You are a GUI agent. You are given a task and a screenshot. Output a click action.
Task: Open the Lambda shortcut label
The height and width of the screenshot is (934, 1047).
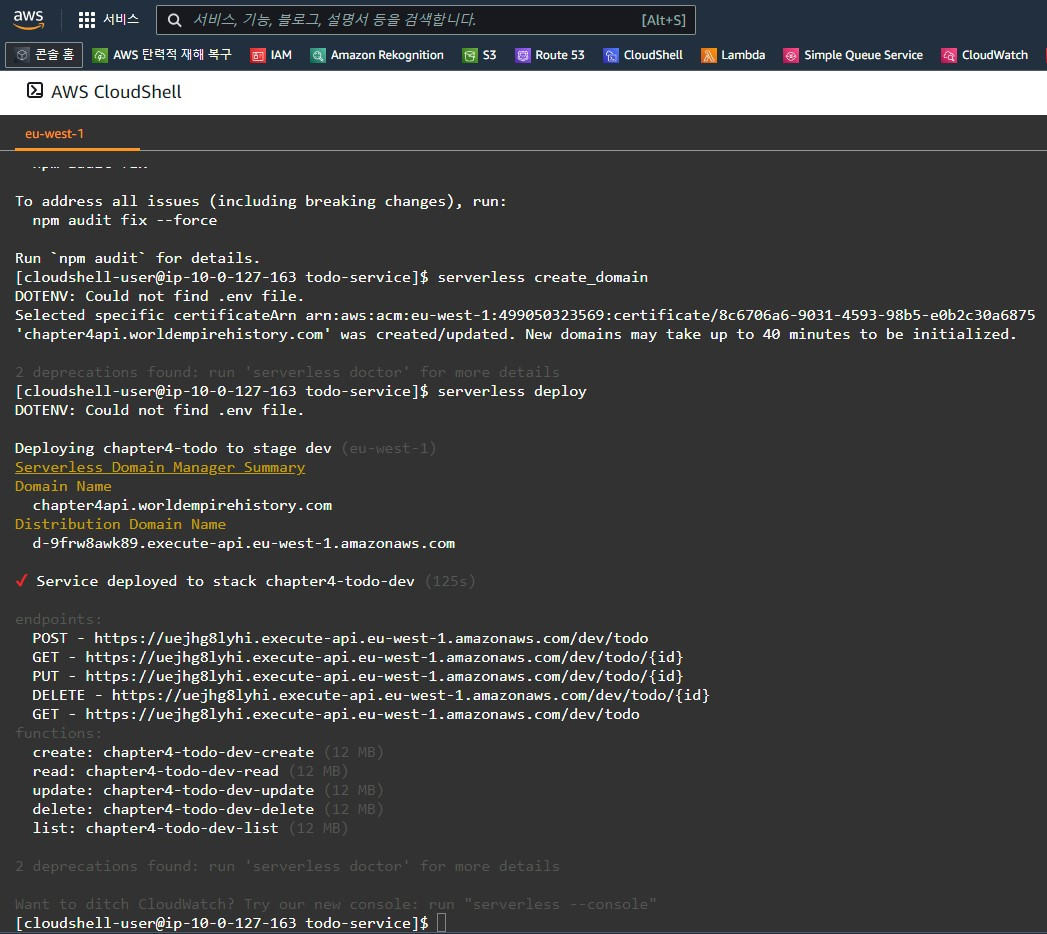click(x=743, y=55)
